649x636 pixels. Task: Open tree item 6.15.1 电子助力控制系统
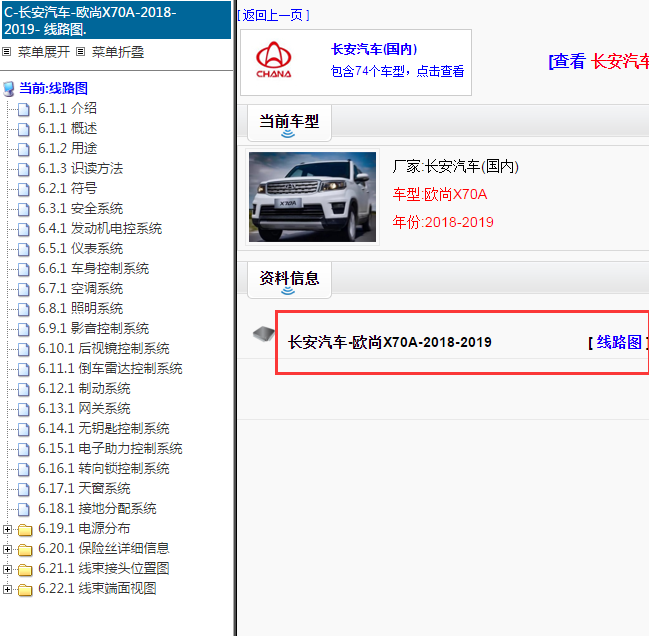pyautogui.click(x=110, y=448)
